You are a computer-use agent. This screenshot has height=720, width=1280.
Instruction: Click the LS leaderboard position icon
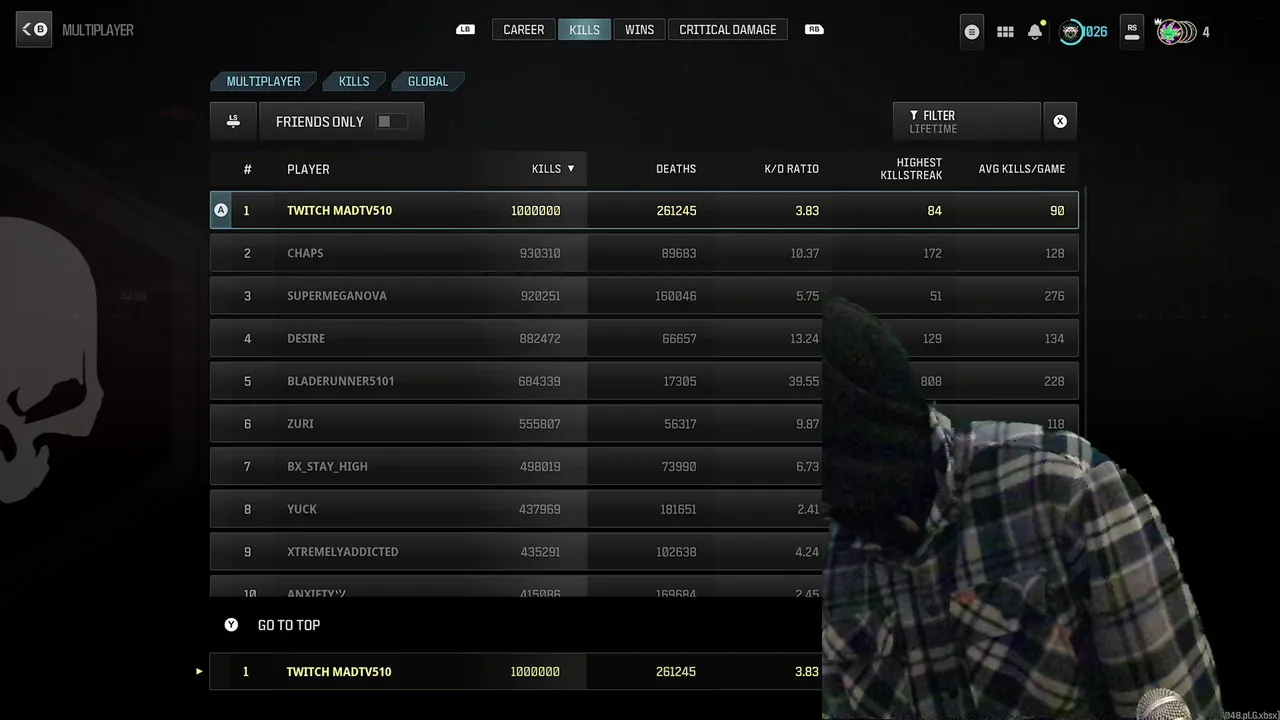pyautogui.click(x=233, y=121)
